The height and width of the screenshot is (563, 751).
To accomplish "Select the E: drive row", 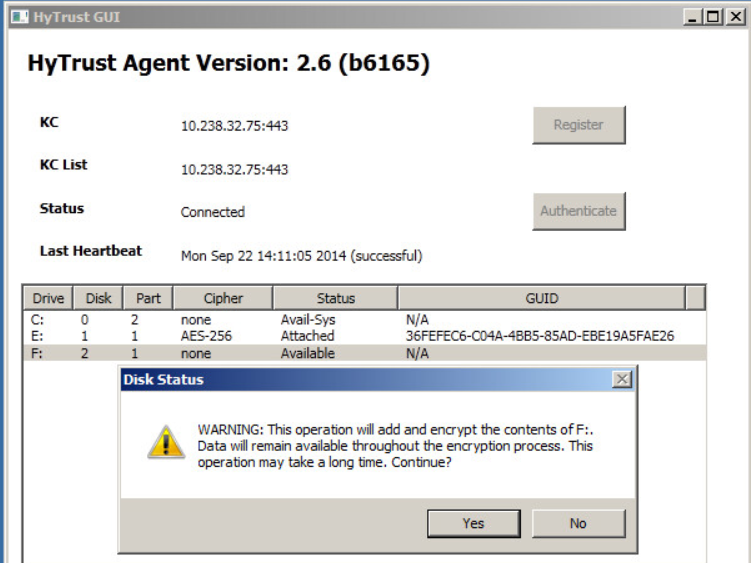I will coord(364,336).
